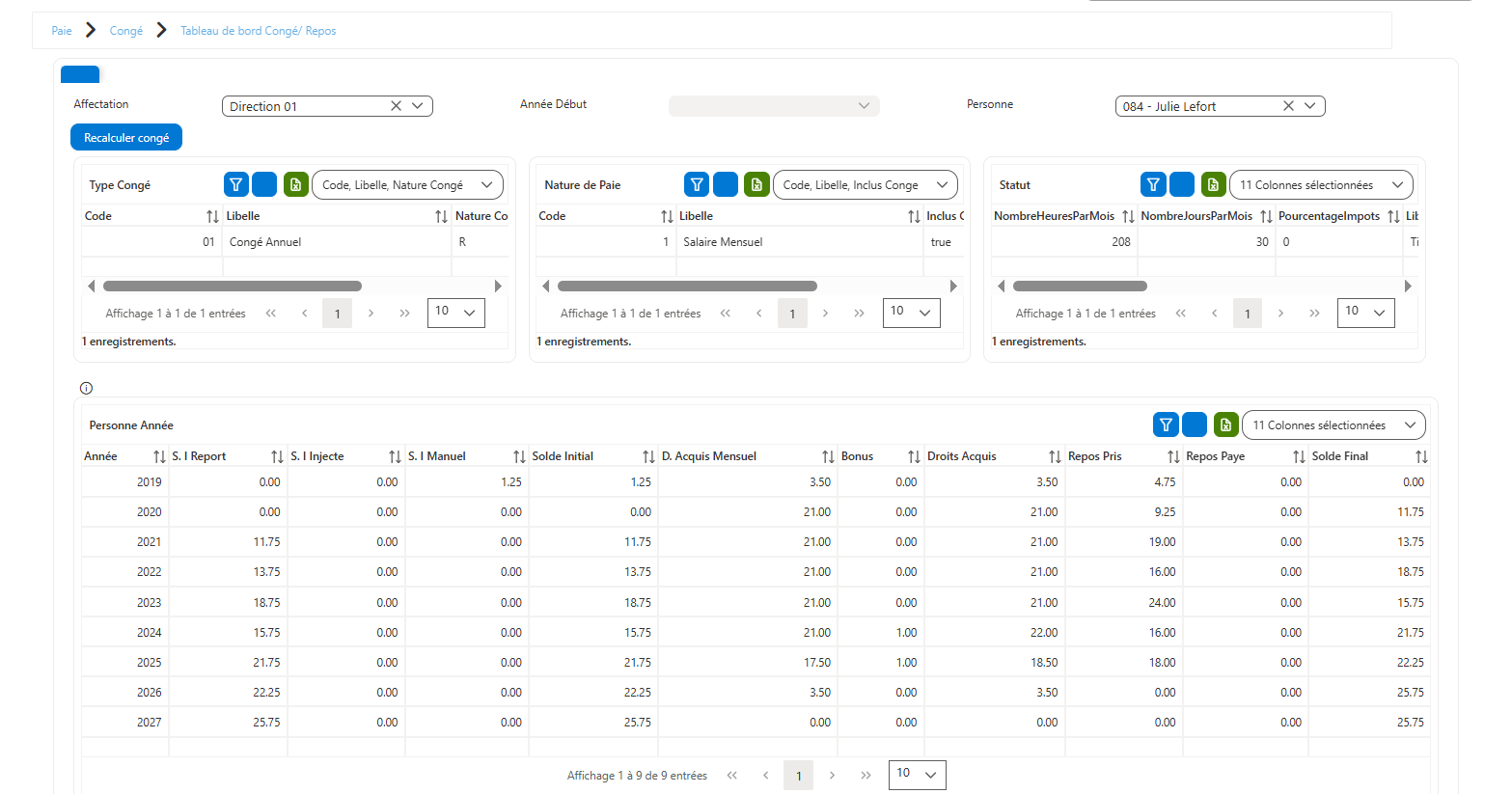
Task: Go to Paie breadcrumb
Action: (62, 31)
